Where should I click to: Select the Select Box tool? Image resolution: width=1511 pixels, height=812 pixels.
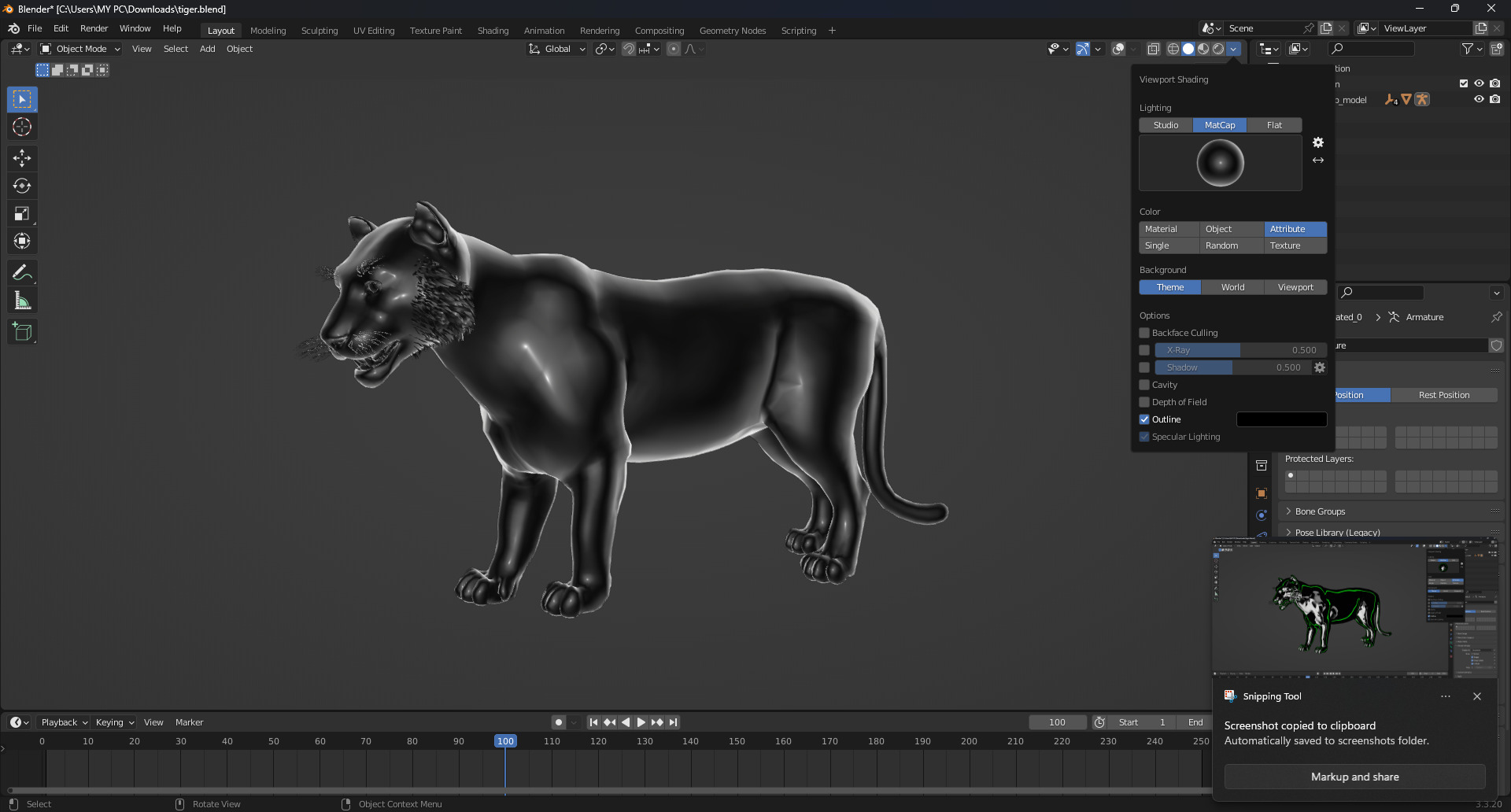22,99
